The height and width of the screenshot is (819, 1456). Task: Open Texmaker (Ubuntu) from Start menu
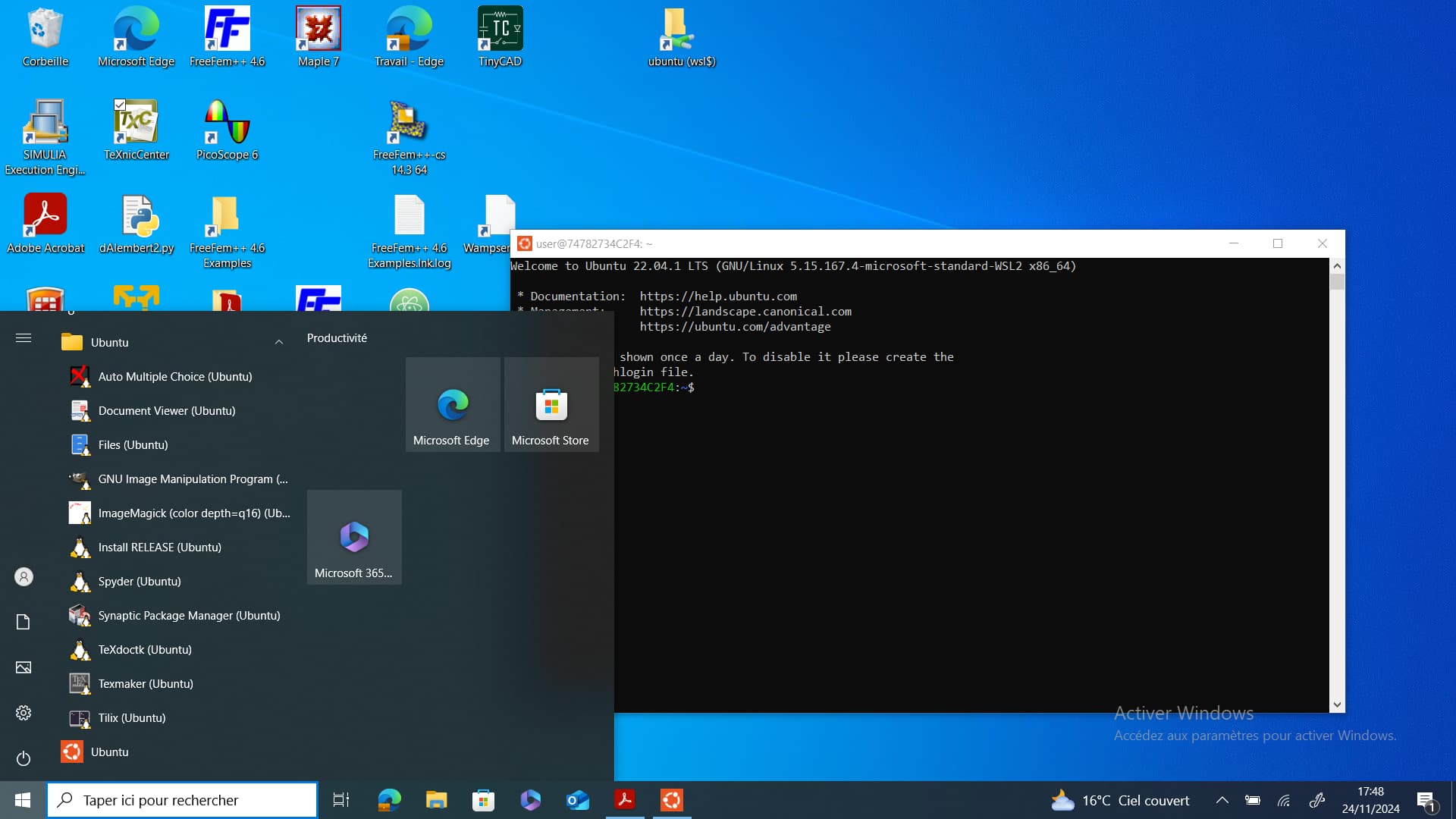(174, 684)
